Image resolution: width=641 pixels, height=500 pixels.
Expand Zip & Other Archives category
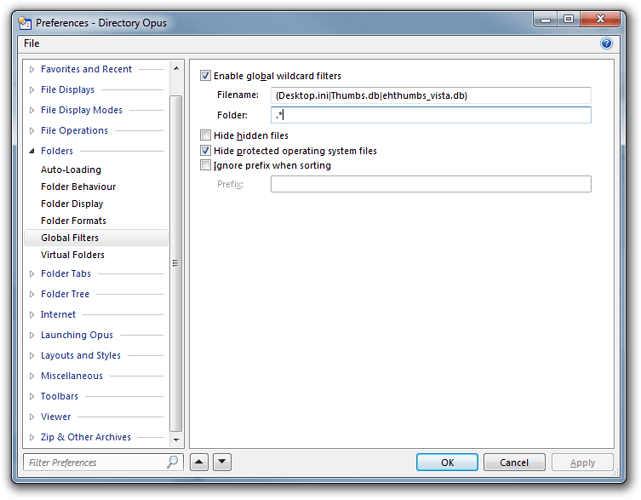pos(32,437)
